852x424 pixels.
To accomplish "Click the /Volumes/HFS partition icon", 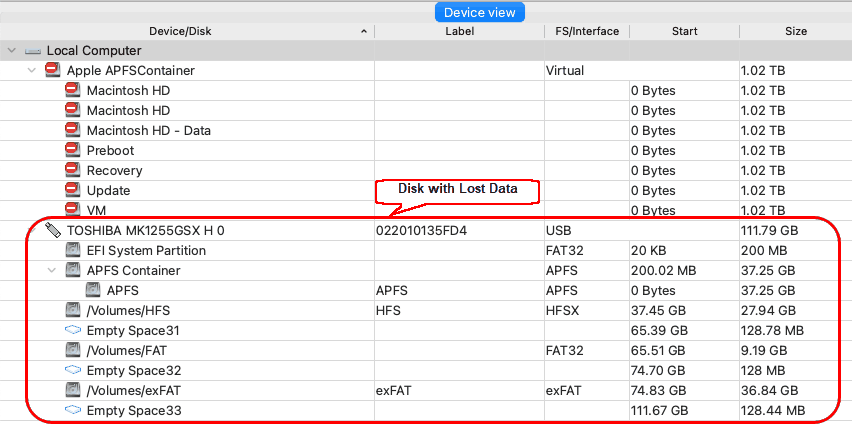I will [x=72, y=310].
